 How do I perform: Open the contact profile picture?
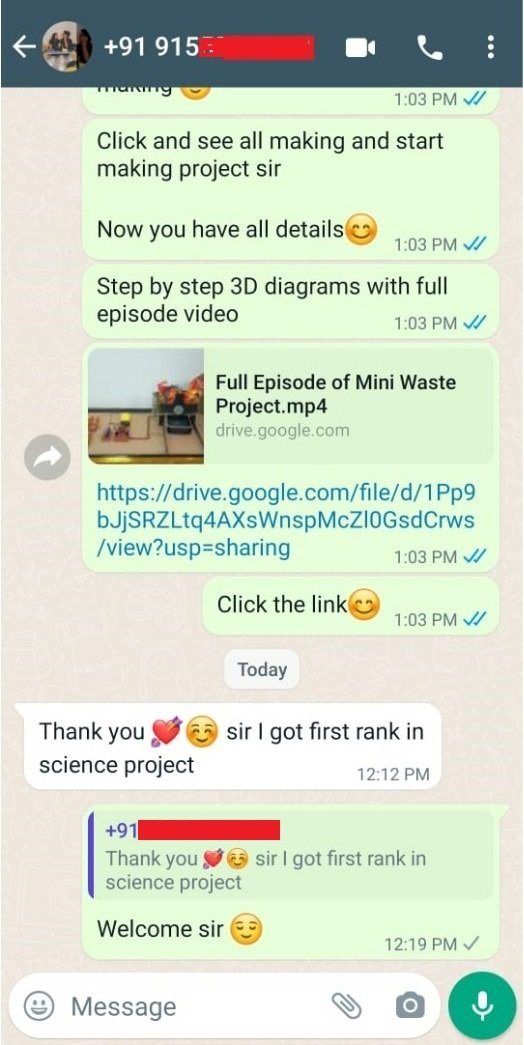coord(67,47)
